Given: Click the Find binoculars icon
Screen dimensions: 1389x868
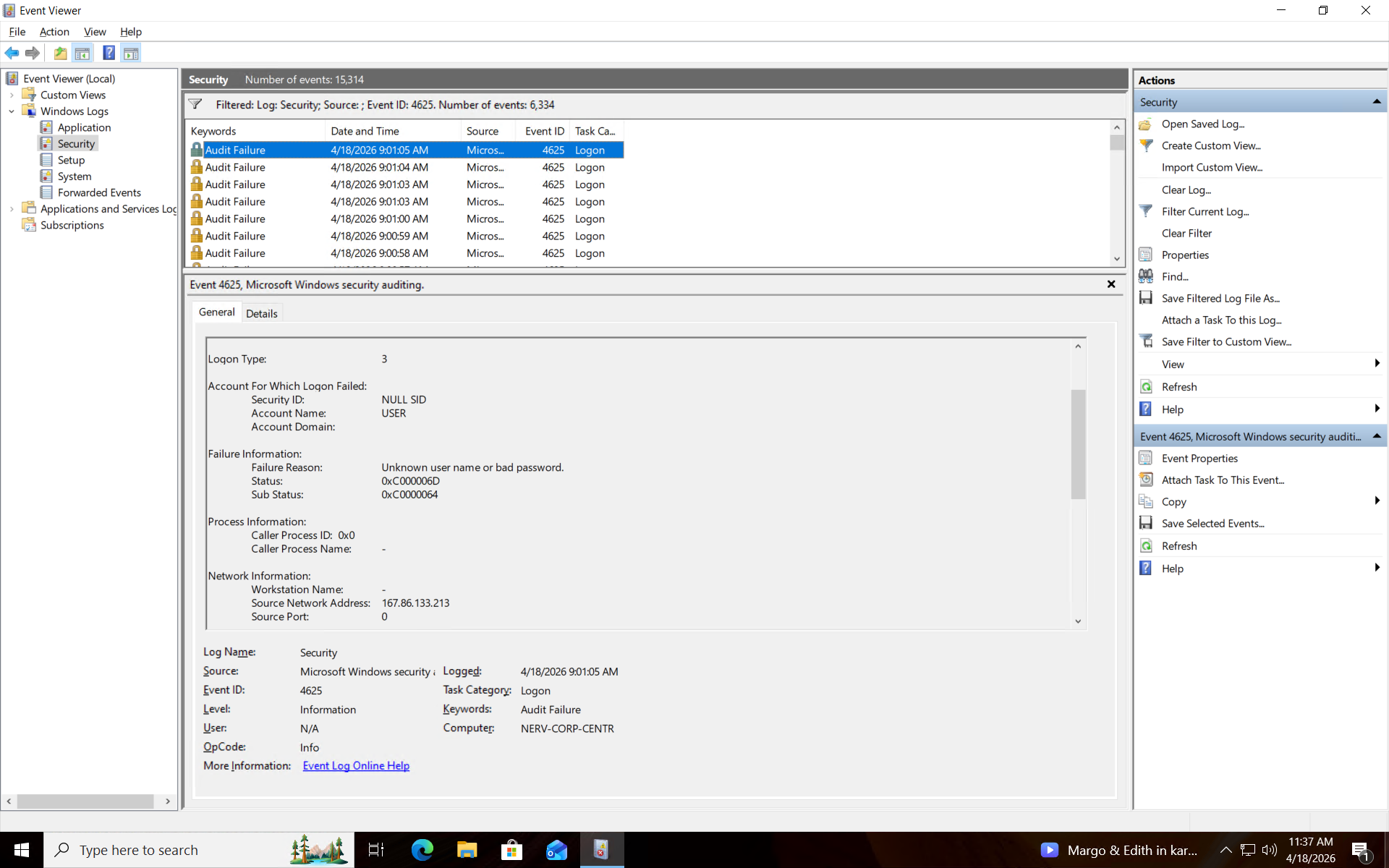Looking at the screenshot, I should [x=1146, y=276].
